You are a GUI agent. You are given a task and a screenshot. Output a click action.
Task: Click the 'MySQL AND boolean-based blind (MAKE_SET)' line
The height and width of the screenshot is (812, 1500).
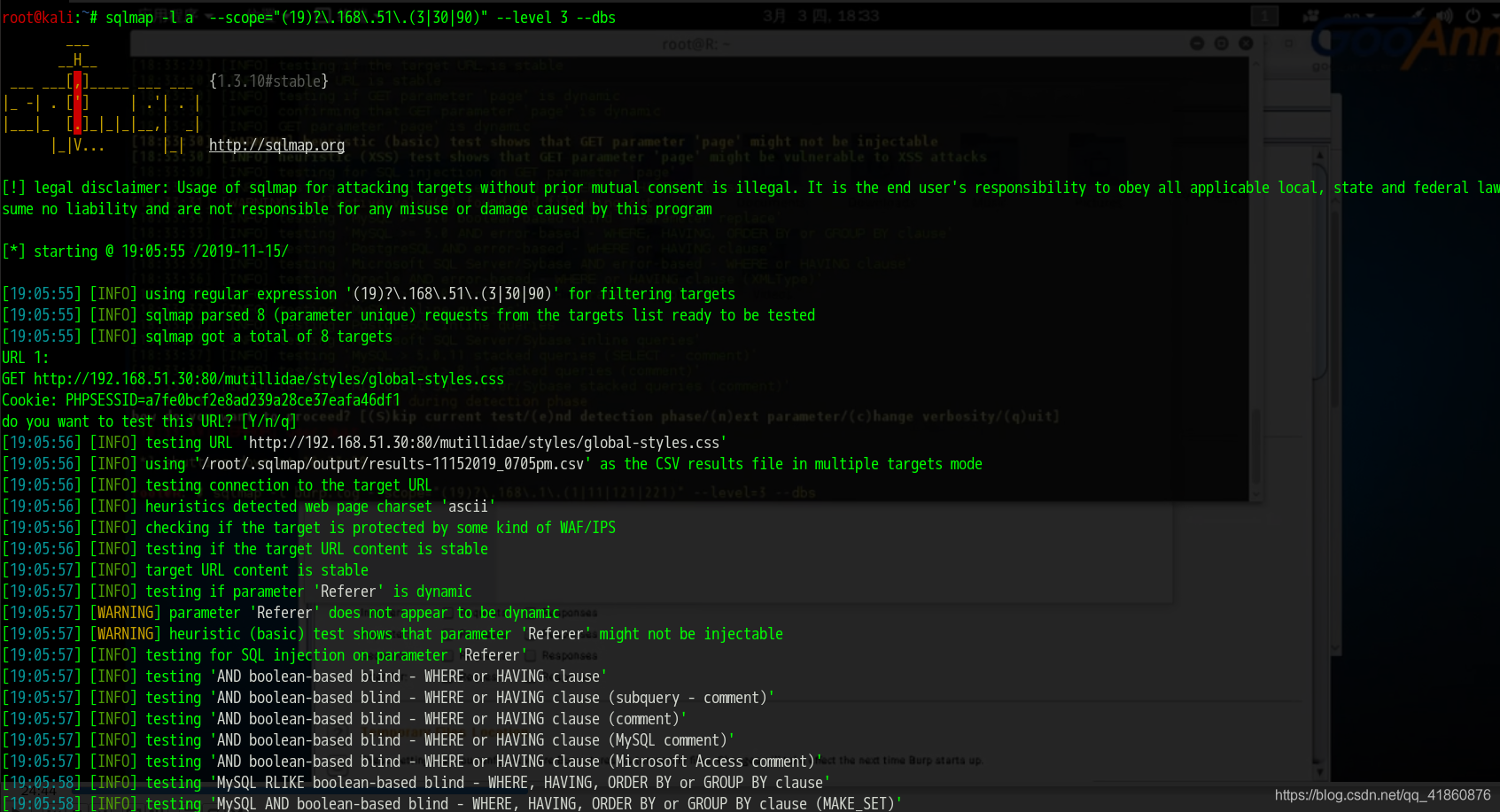(452, 802)
